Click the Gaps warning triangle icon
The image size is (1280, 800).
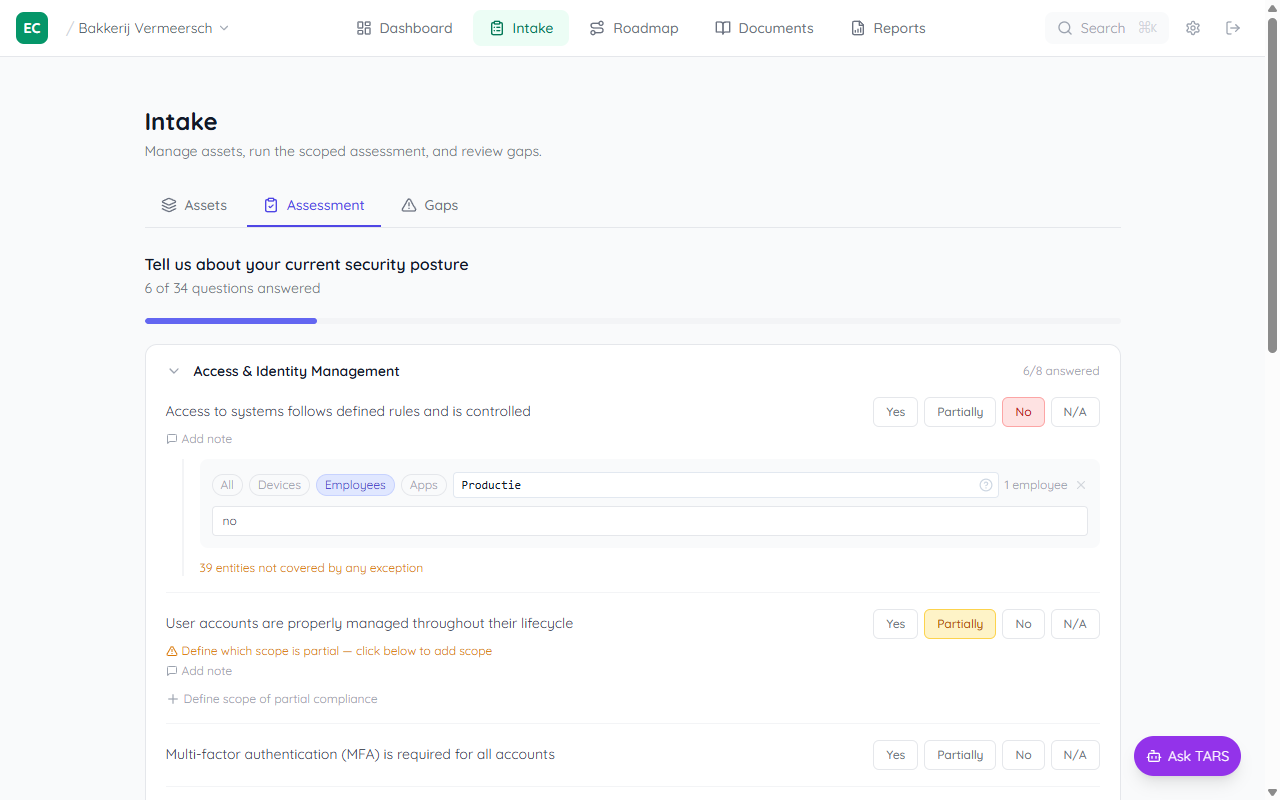pyautogui.click(x=409, y=205)
